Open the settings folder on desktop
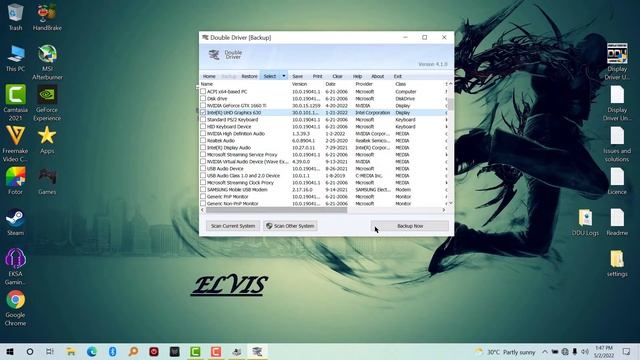This screenshot has width=640, height=360. (617, 263)
